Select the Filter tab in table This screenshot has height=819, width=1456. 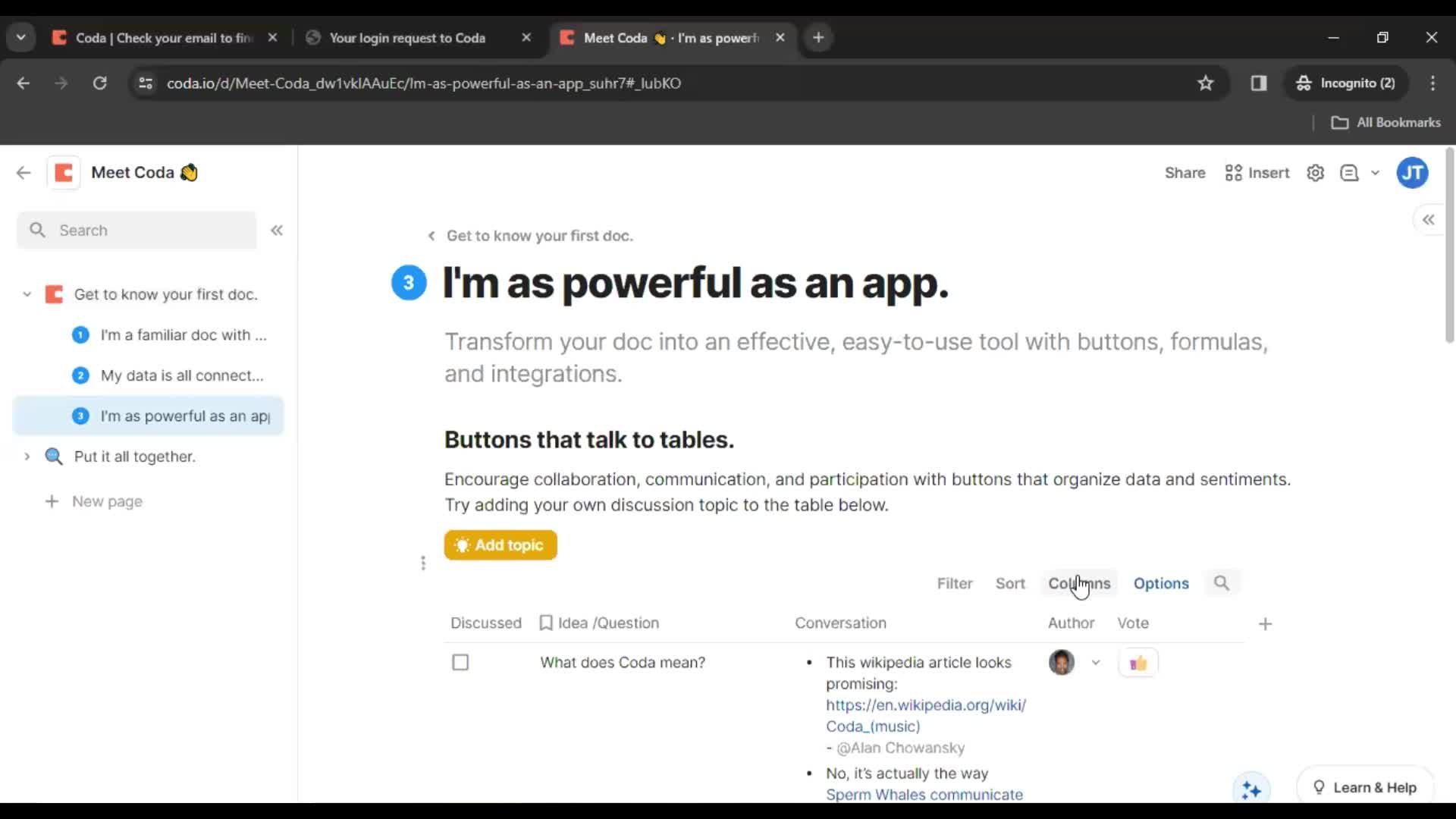(x=955, y=583)
